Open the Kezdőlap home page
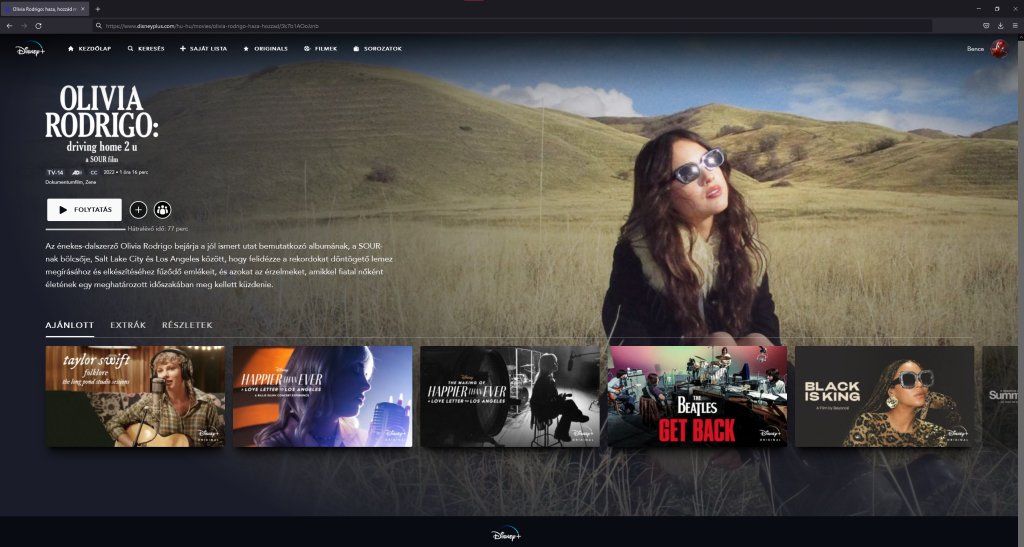1024x547 pixels. click(x=89, y=49)
